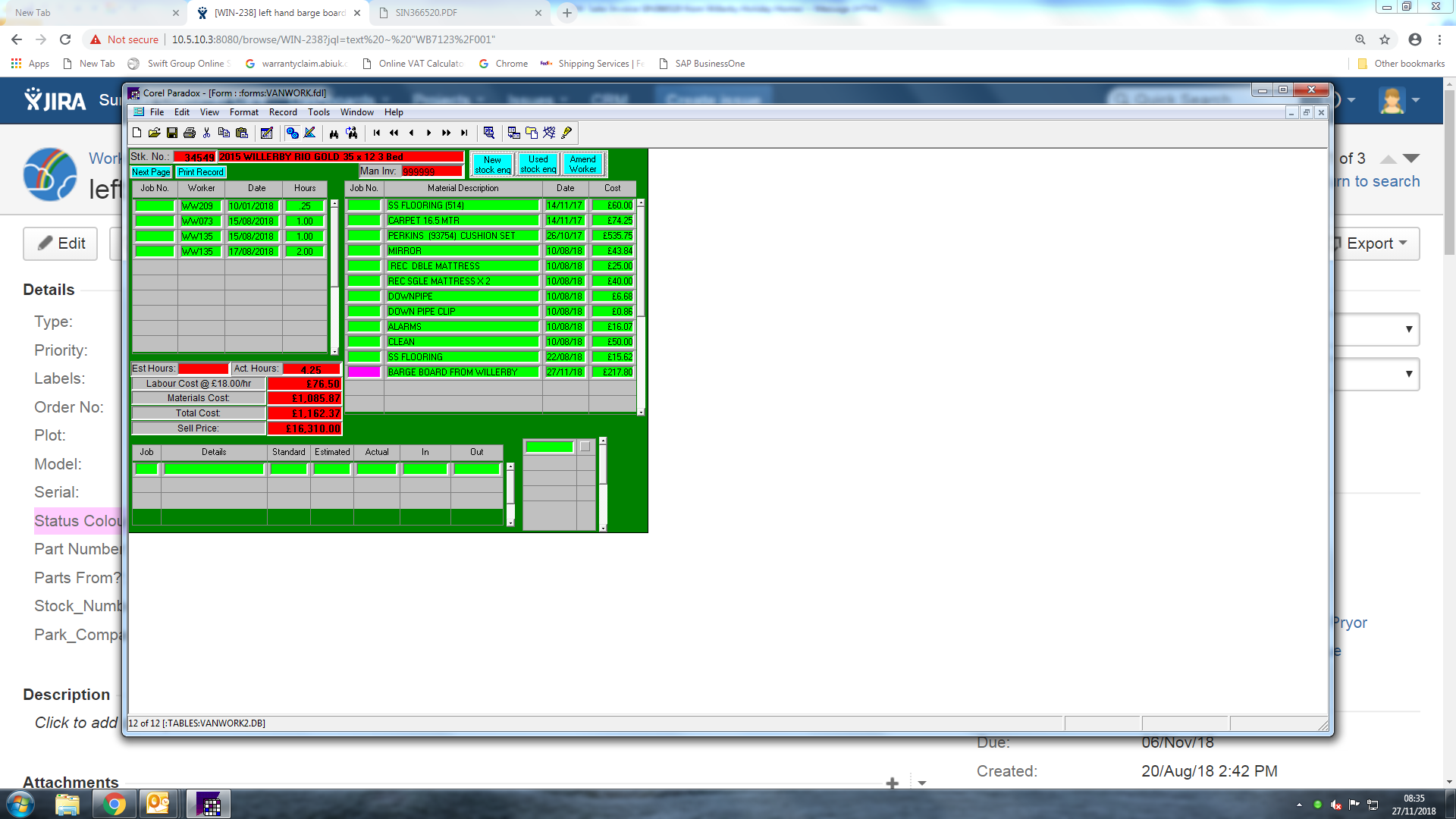Click the Save disk icon
1456x819 pixels.
click(172, 133)
